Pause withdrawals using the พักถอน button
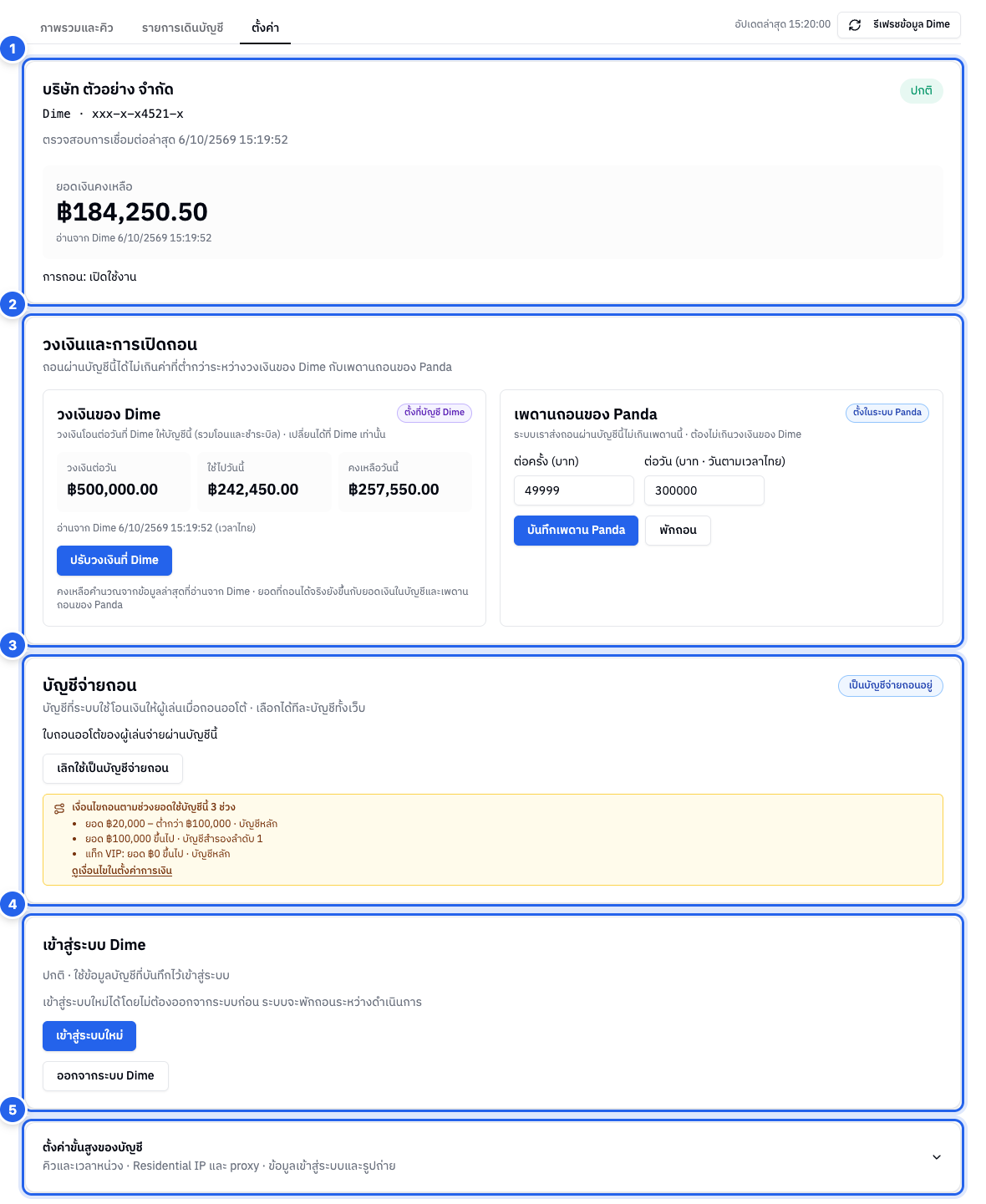Image resolution: width=986 pixels, height=1204 pixels. pyautogui.click(x=678, y=531)
